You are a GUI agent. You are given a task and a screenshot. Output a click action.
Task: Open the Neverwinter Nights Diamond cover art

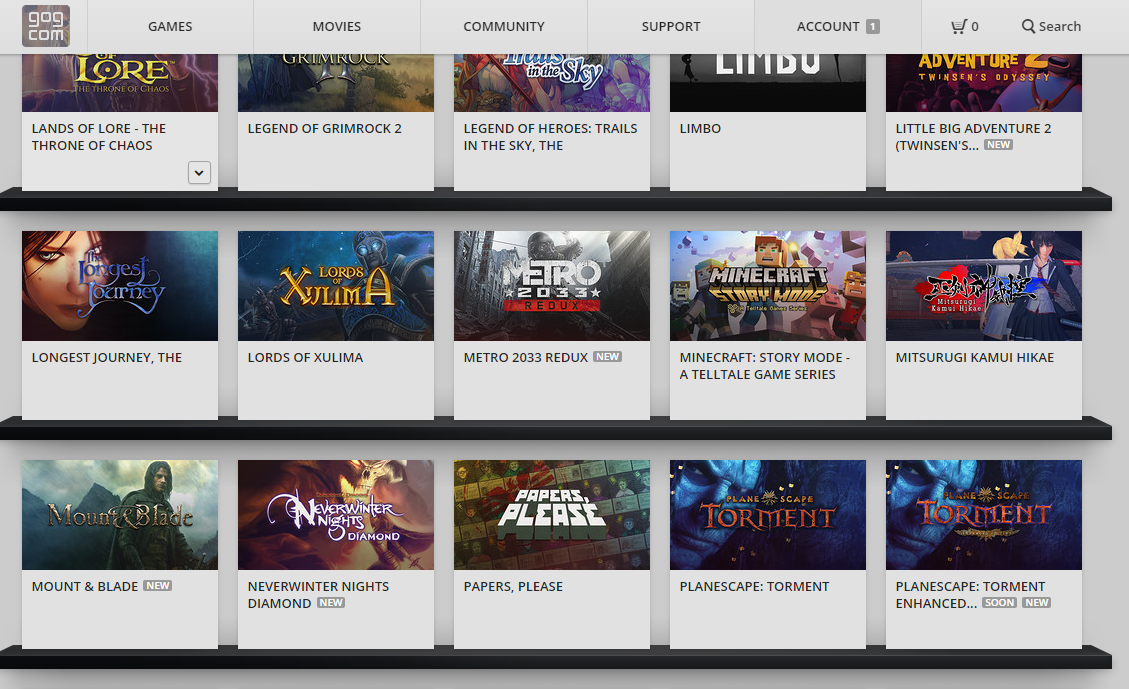tap(336, 515)
